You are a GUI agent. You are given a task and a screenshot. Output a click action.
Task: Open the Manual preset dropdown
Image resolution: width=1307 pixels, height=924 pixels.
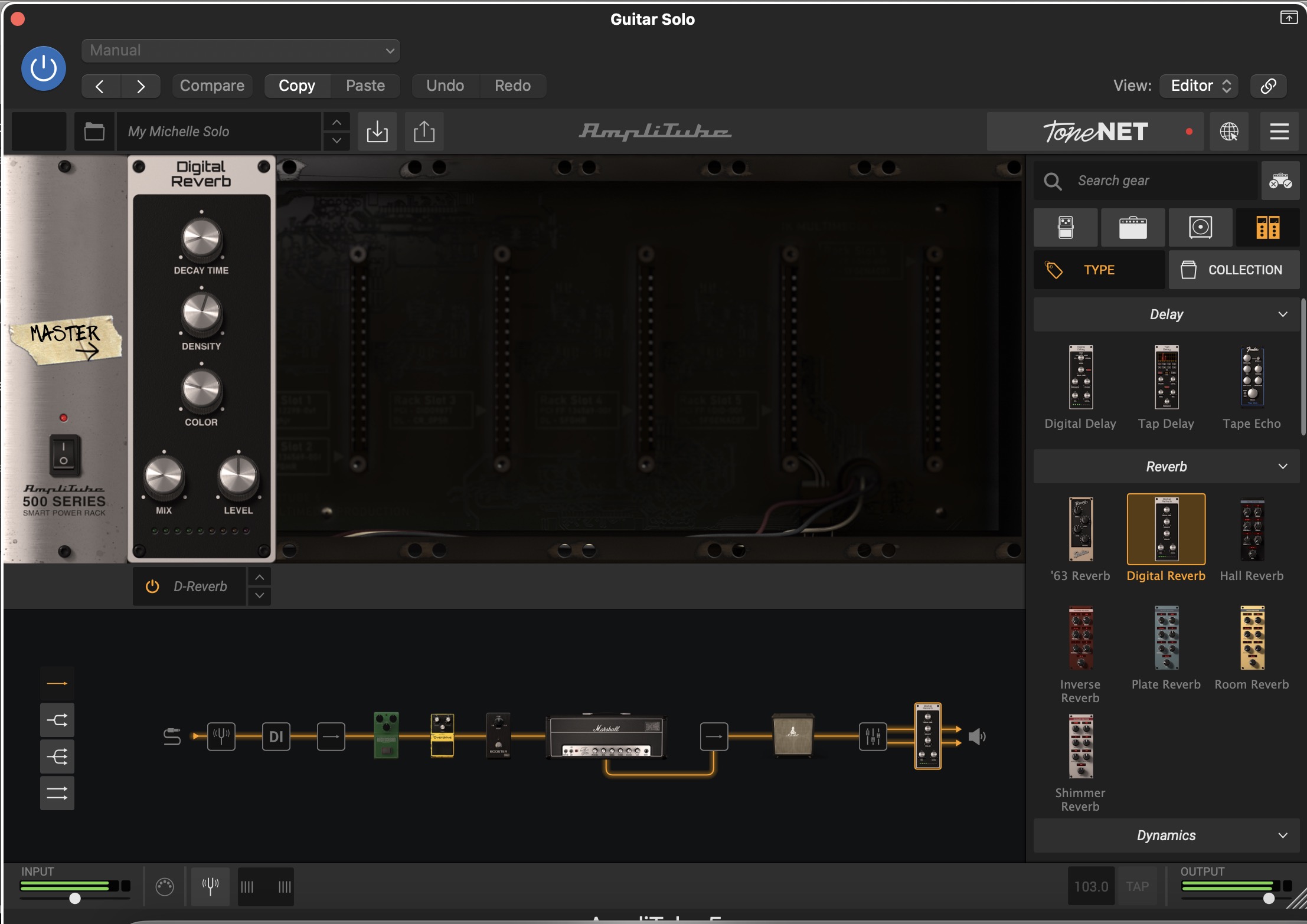pos(241,51)
